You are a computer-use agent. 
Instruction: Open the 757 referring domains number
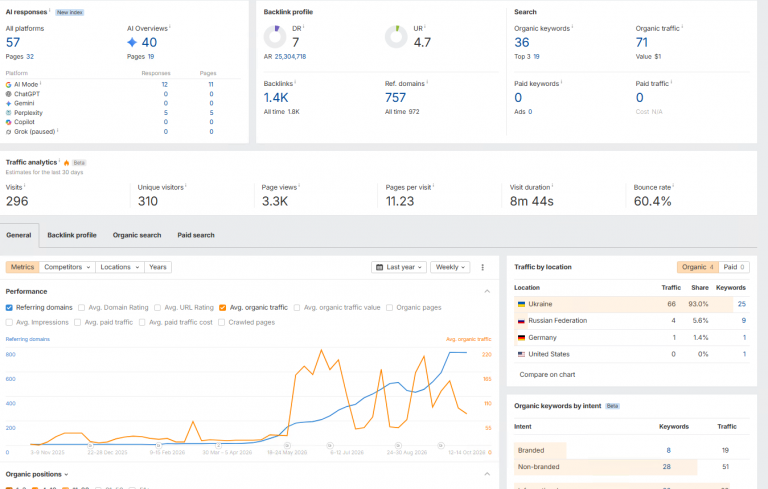coord(395,98)
